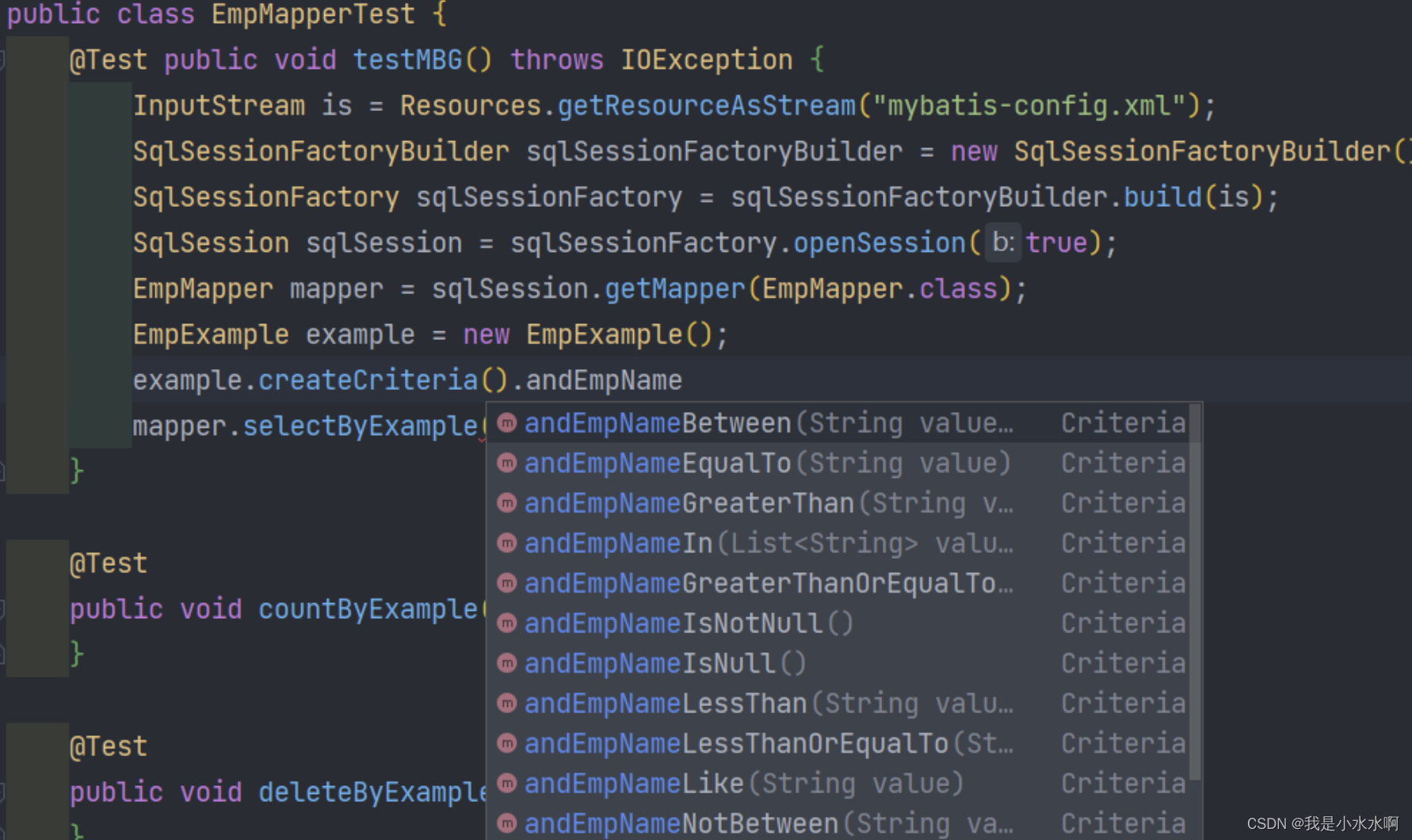Screen dimensions: 1412x840
Task: Click the testMBG method name
Action: (407, 59)
